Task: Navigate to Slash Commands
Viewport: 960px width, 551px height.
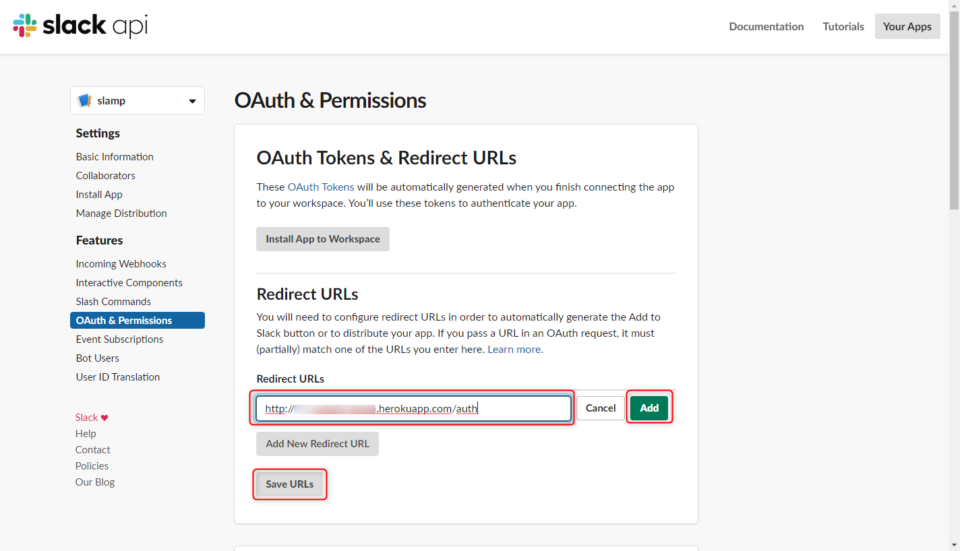Action: (x=113, y=301)
